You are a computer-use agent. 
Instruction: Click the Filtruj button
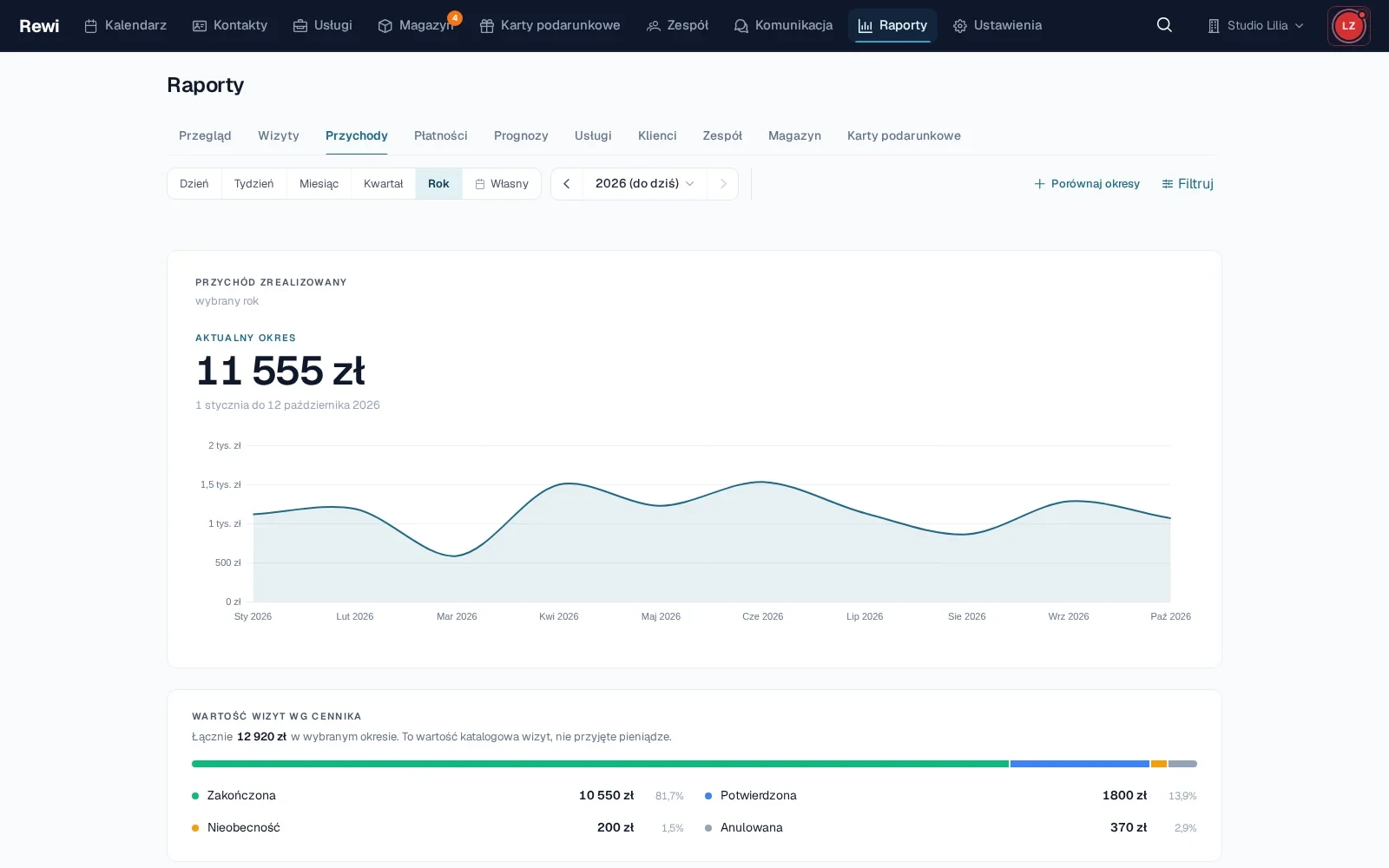pyautogui.click(x=1188, y=184)
